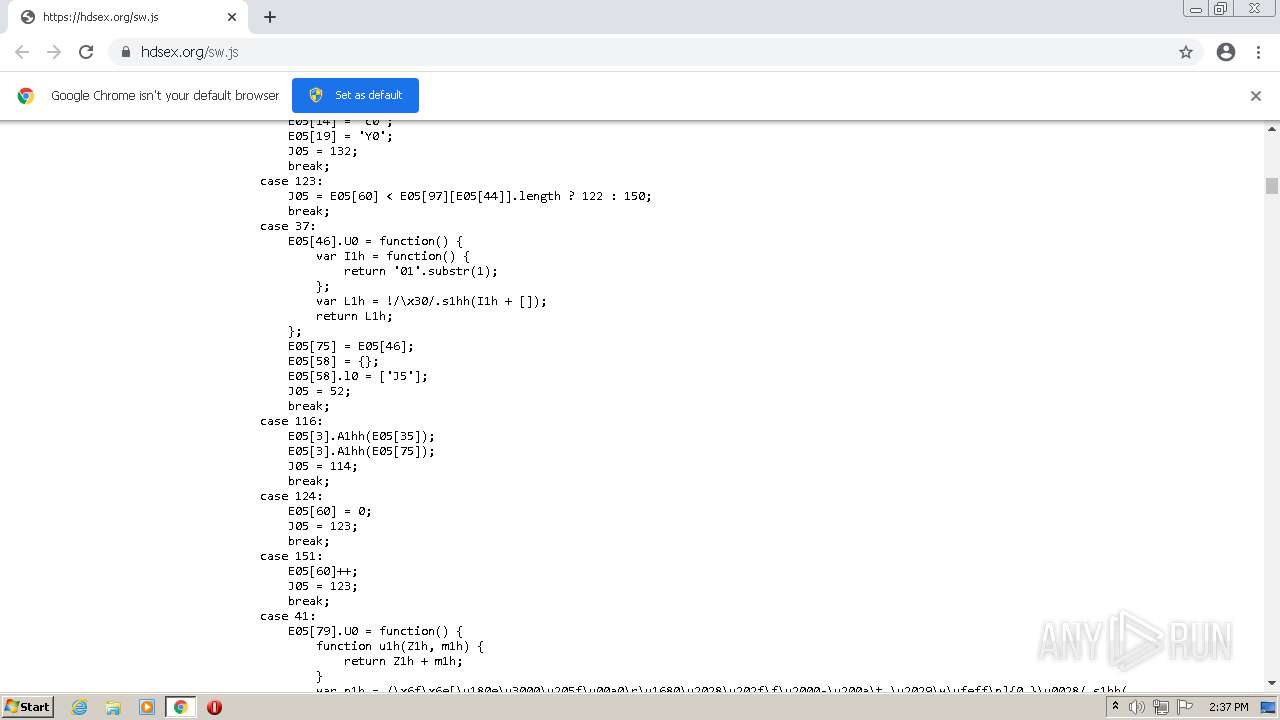This screenshot has width=1280, height=720.
Task: Open the network tray icon
Action: click(x=1161, y=707)
